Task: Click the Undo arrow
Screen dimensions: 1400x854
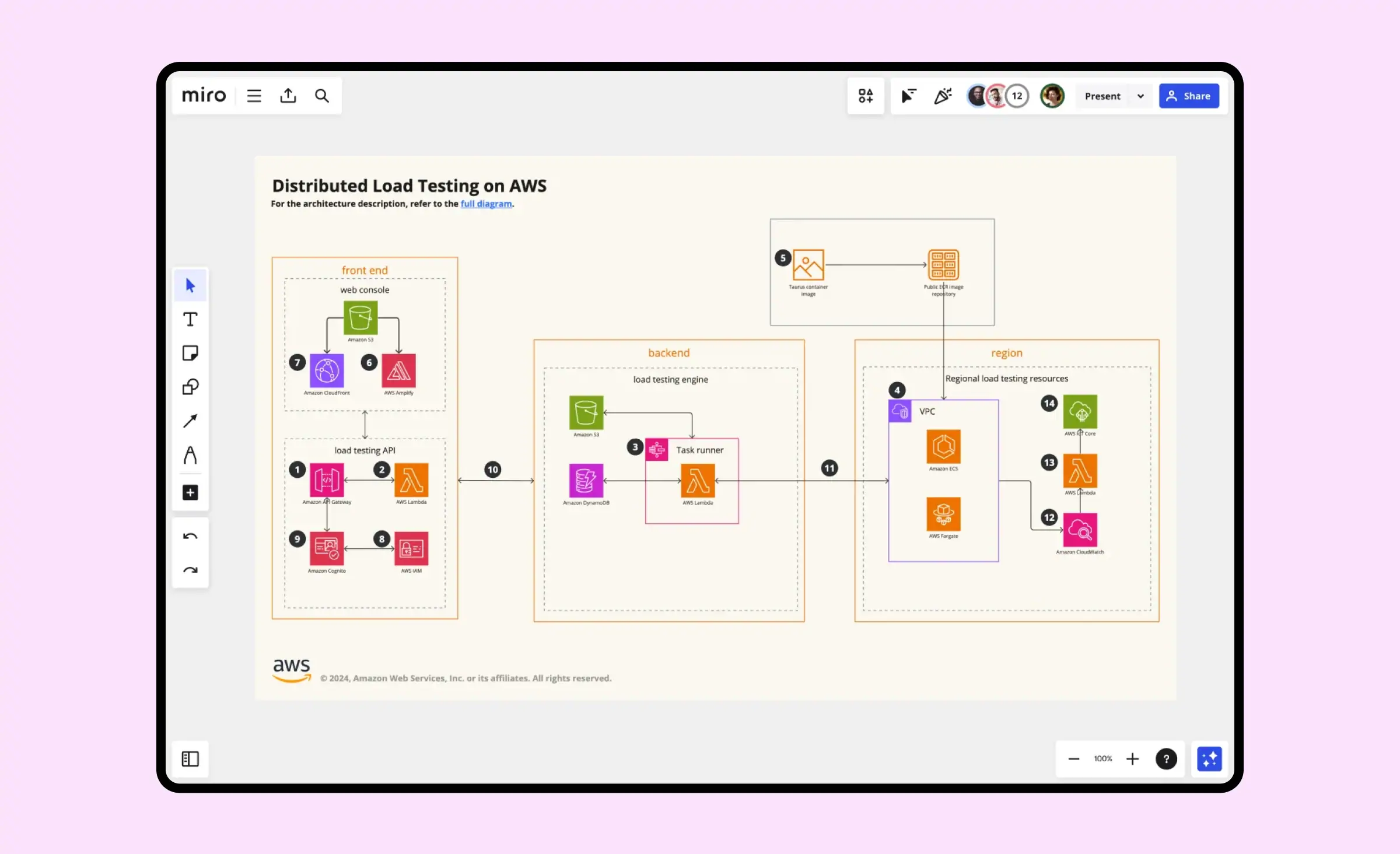Action: coord(190,536)
